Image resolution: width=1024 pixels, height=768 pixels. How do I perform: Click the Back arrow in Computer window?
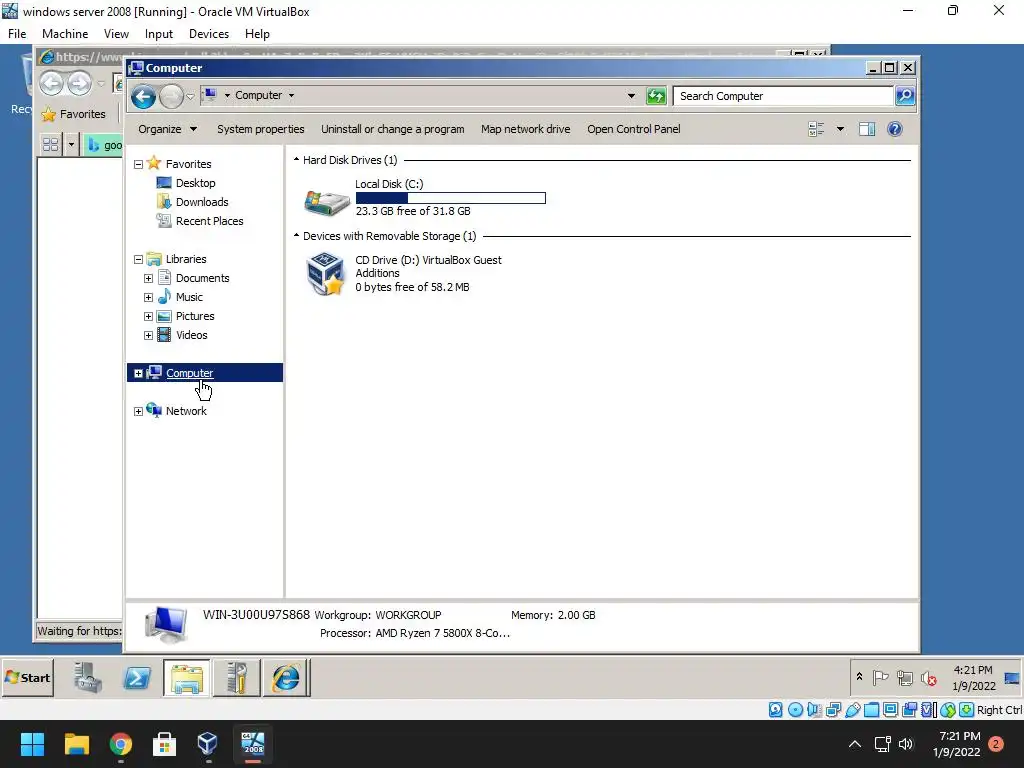point(143,97)
